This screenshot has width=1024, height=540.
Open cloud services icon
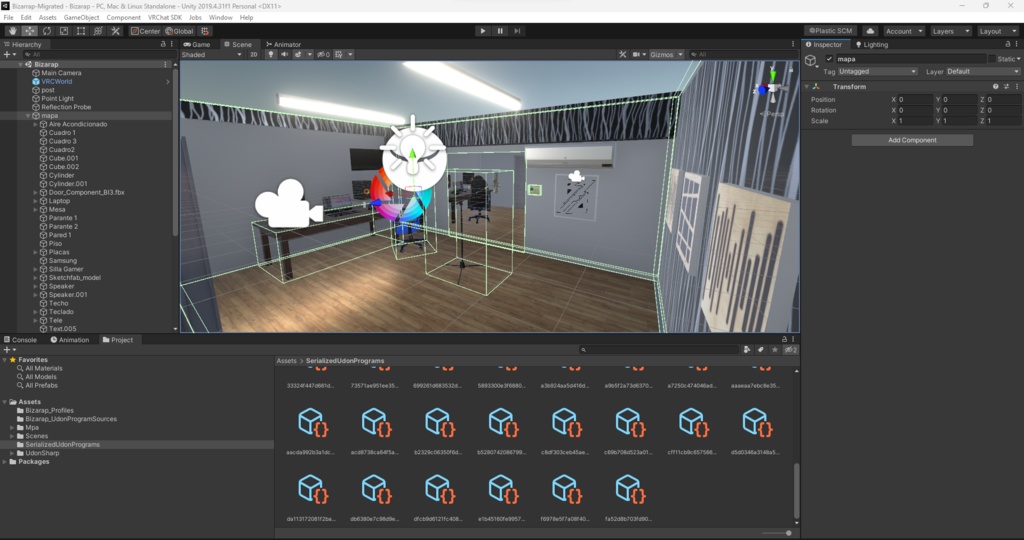pyautogui.click(x=870, y=31)
